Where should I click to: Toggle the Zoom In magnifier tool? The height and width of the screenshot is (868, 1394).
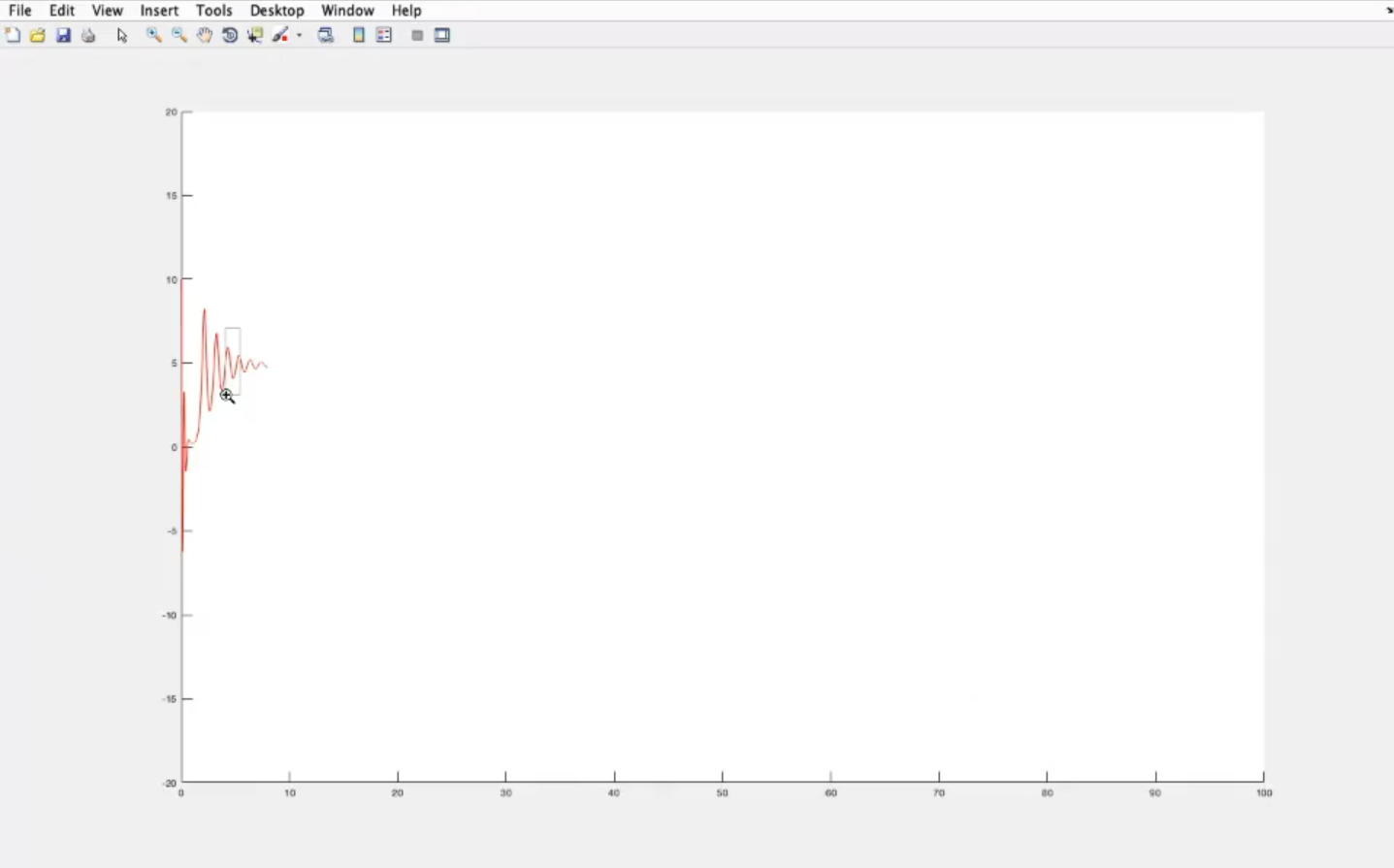pyautogui.click(x=153, y=36)
